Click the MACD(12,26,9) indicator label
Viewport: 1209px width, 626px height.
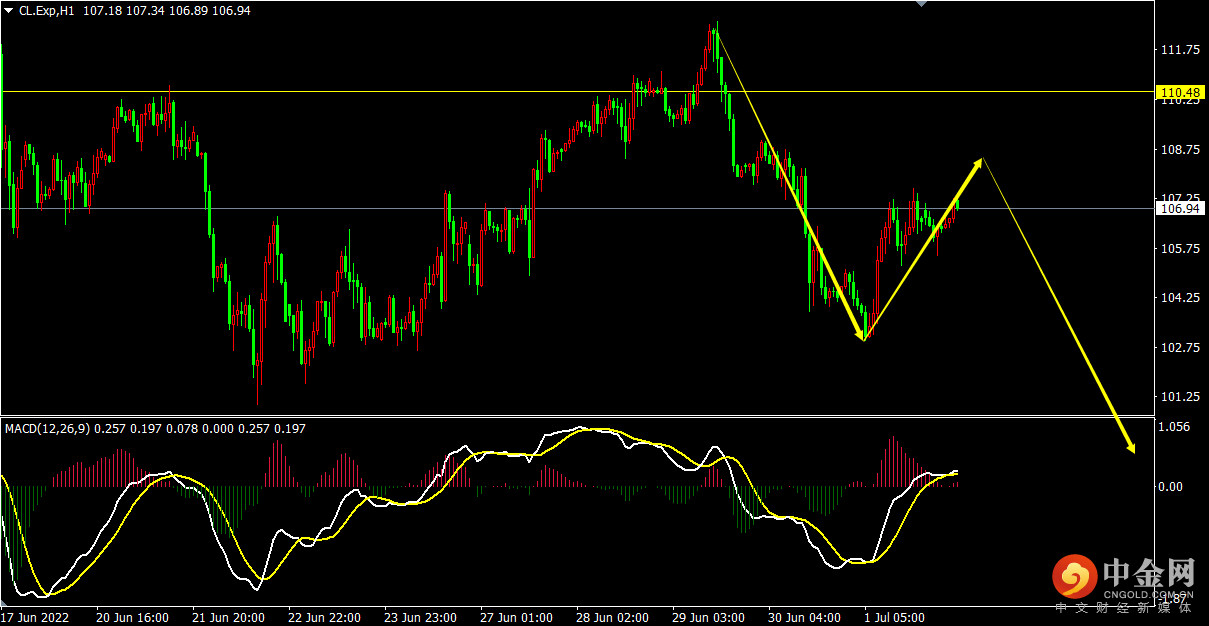click(47, 428)
